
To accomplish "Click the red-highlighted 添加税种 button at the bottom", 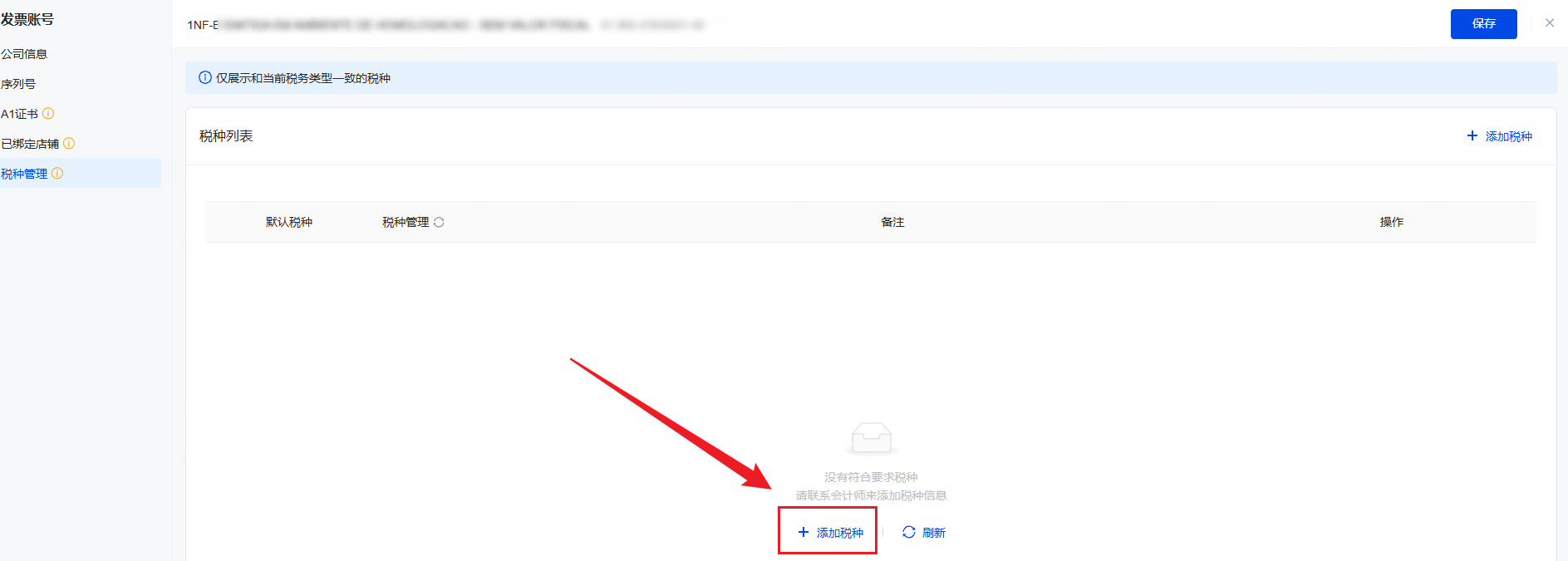I will pyautogui.click(x=830, y=533).
